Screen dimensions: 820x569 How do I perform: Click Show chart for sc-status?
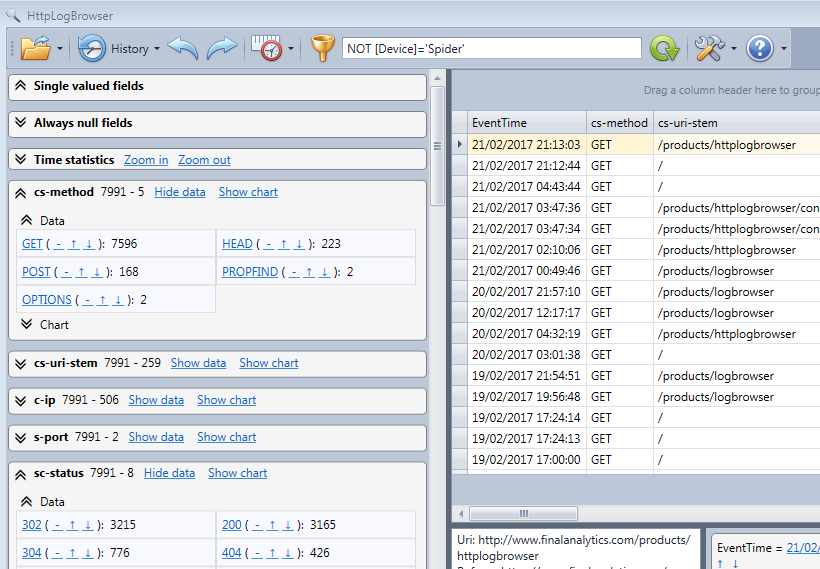click(237, 473)
